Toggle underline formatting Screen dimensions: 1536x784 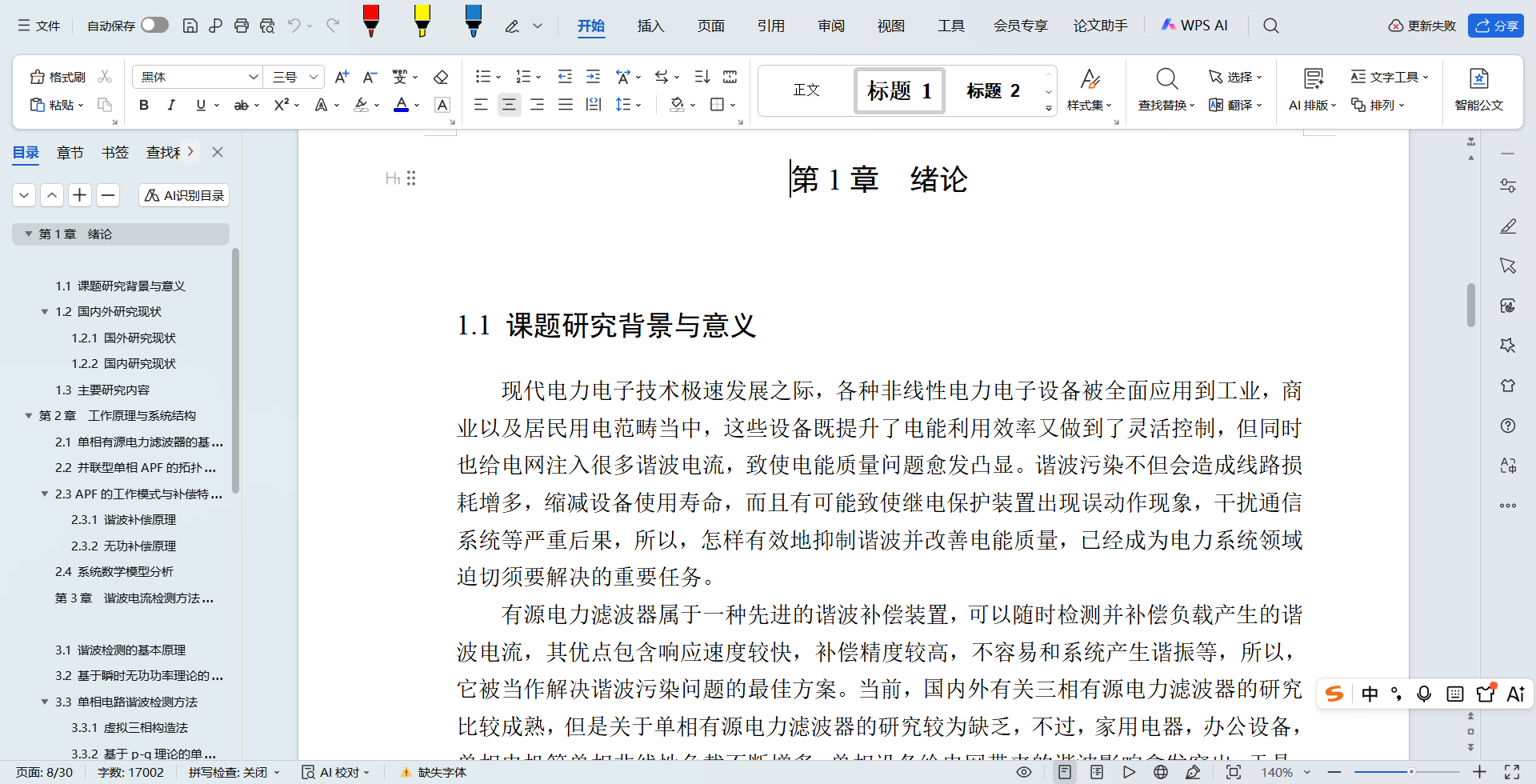click(201, 105)
